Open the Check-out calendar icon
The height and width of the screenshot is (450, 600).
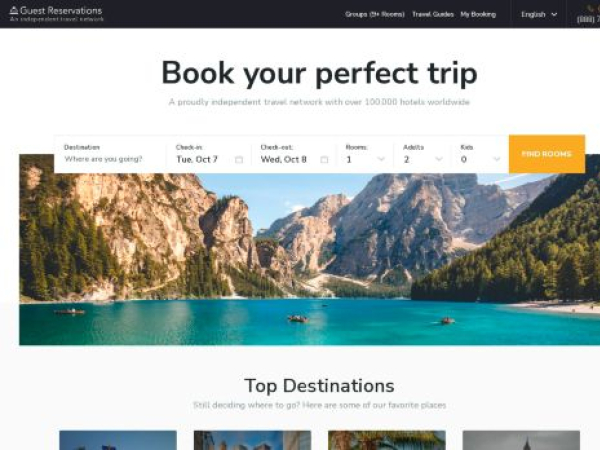pyautogui.click(x=324, y=160)
